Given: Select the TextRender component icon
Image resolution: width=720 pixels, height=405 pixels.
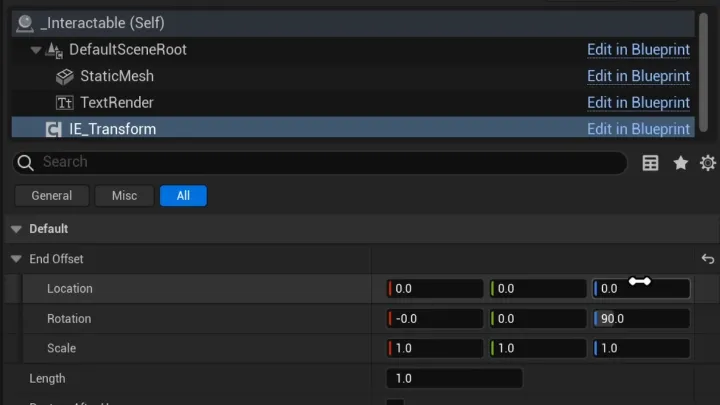Looking at the screenshot, I should [64, 102].
